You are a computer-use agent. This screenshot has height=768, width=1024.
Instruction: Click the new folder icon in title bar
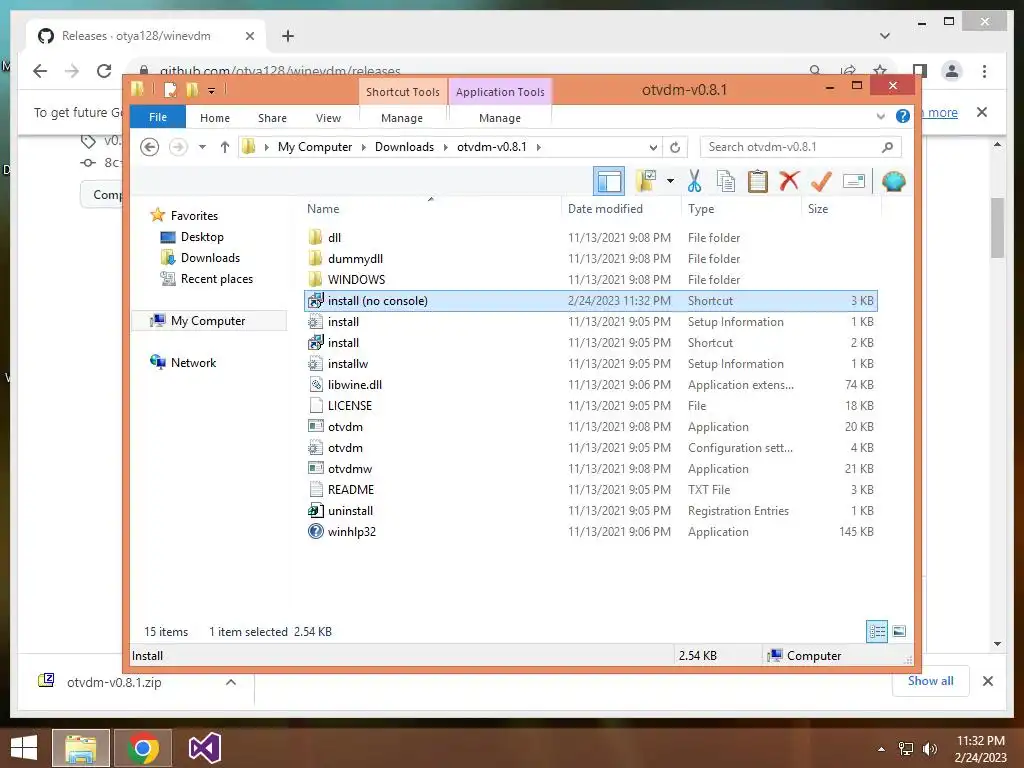pos(193,89)
